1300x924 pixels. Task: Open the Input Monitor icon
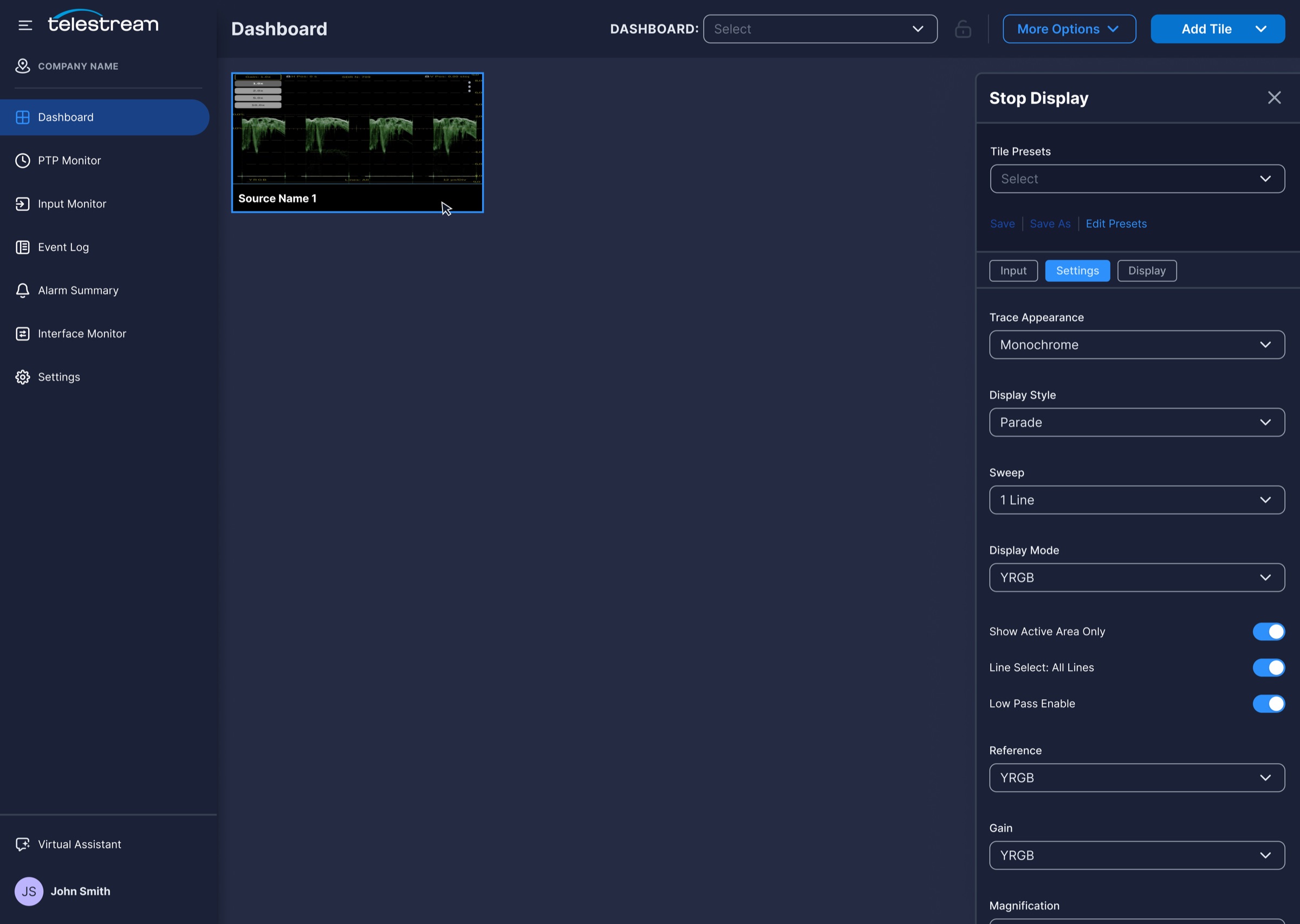pyautogui.click(x=23, y=204)
